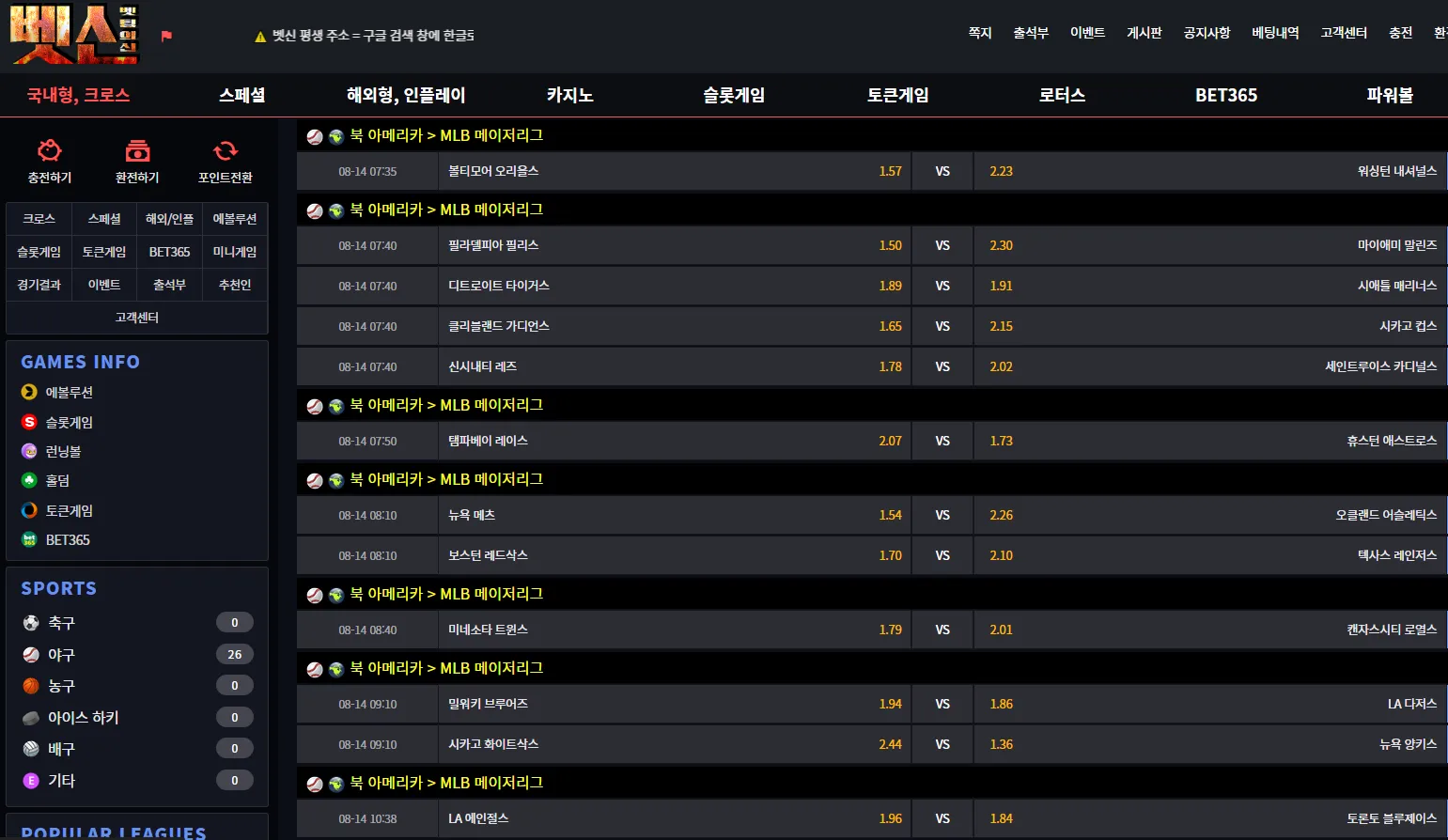Click the 토큰게임 quick menu button
Viewport: 1448px width, 840px height.
point(104,252)
